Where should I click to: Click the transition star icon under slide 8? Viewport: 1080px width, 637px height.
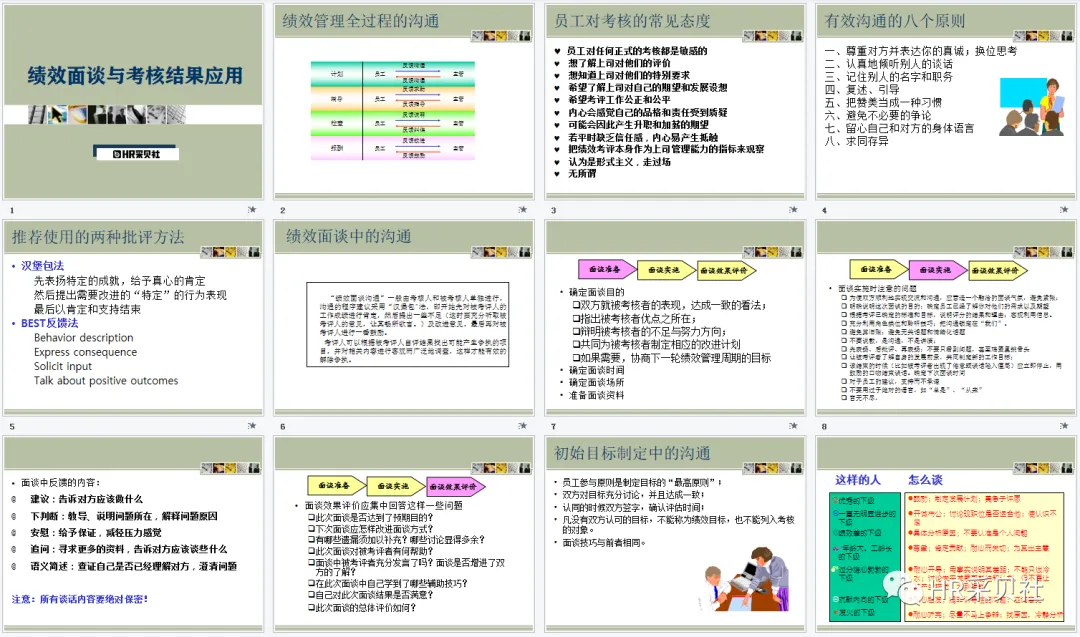point(1064,426)
